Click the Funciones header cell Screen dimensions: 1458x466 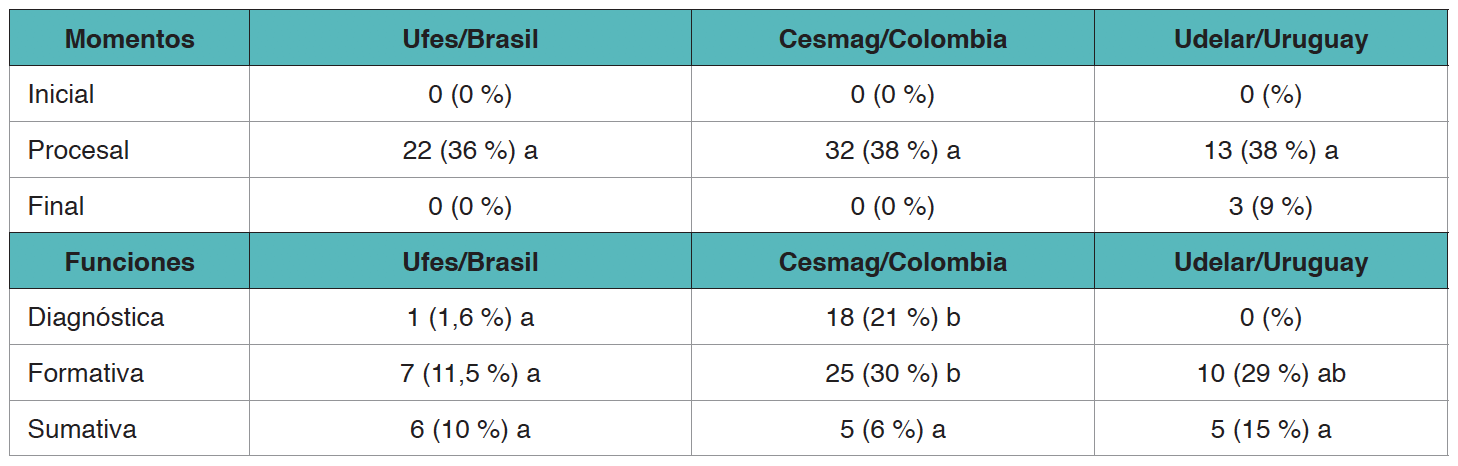[129, 262]
